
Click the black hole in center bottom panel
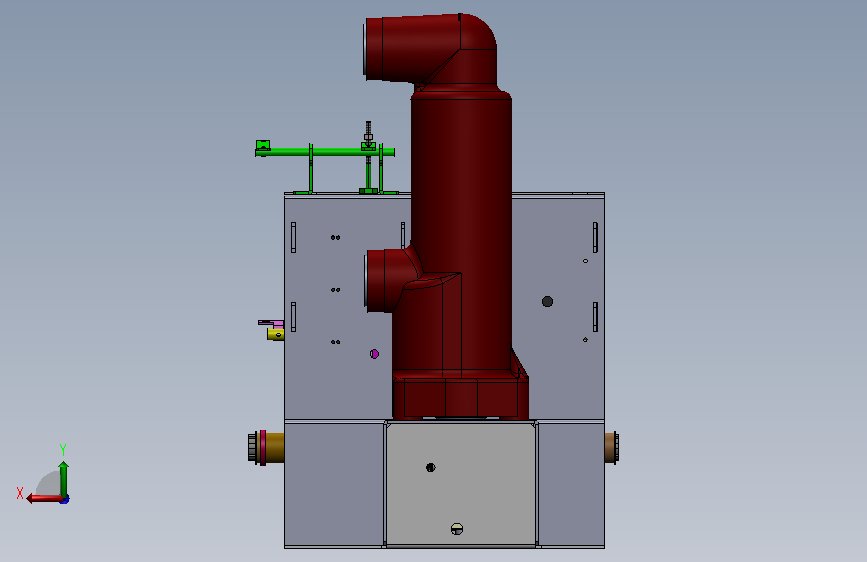click(x=431, y=467)
